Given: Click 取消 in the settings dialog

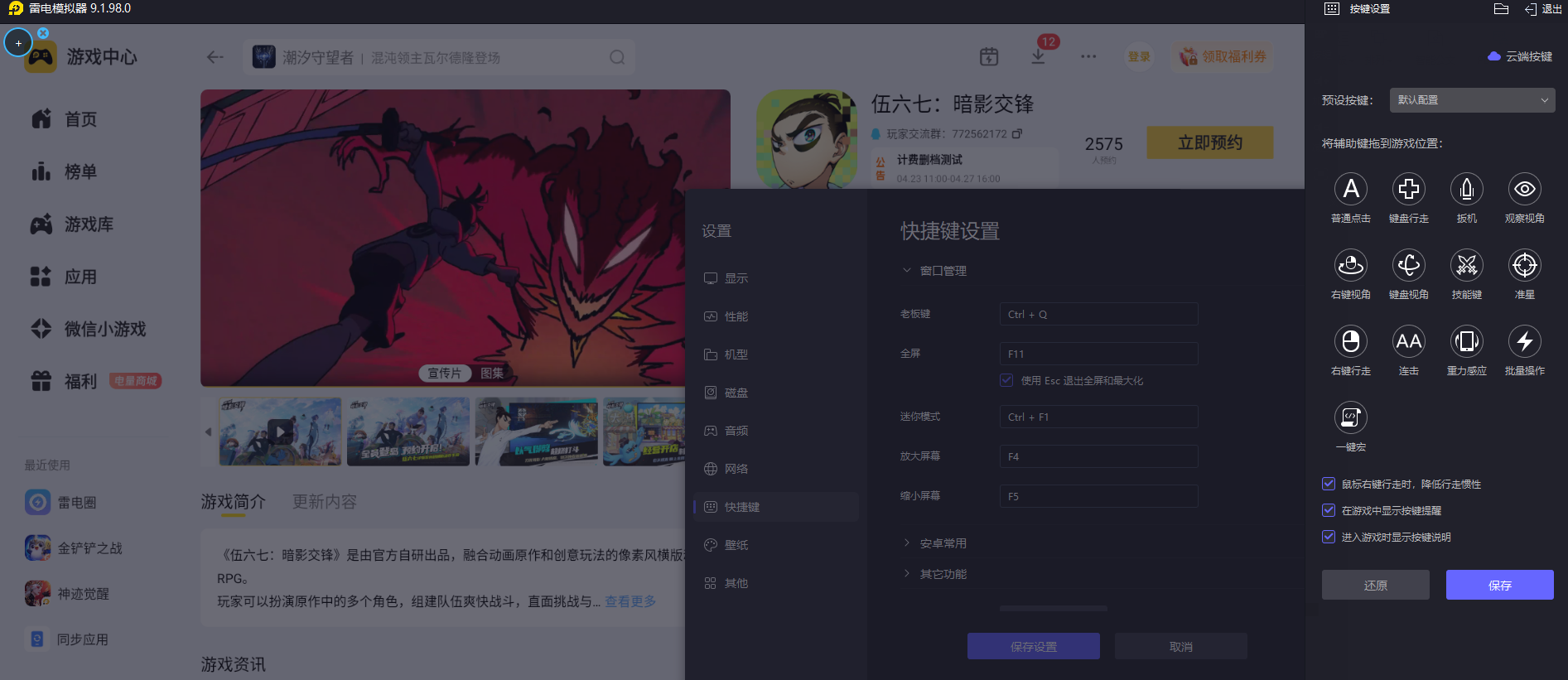Looking at the screenshot, I should (1181, 646).
